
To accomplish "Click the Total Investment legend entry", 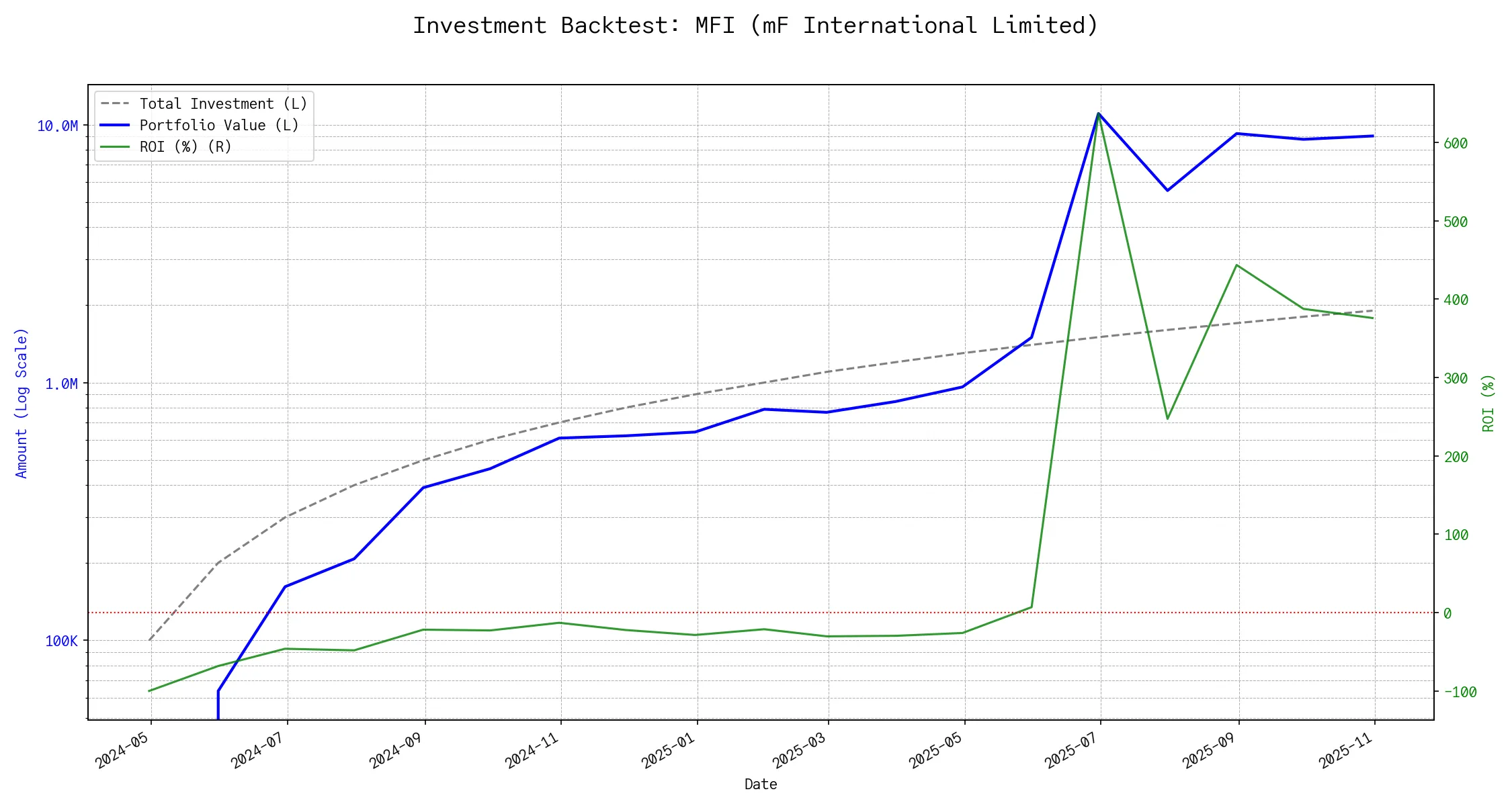I will click(x=223, y=104).
